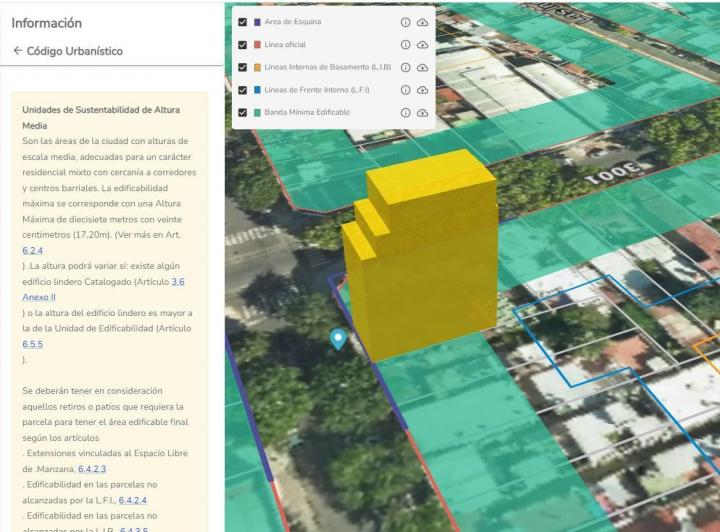The image size is (720, 532).
Task: Download Líneas de Frente Interno layer
Action: (422, 90)
